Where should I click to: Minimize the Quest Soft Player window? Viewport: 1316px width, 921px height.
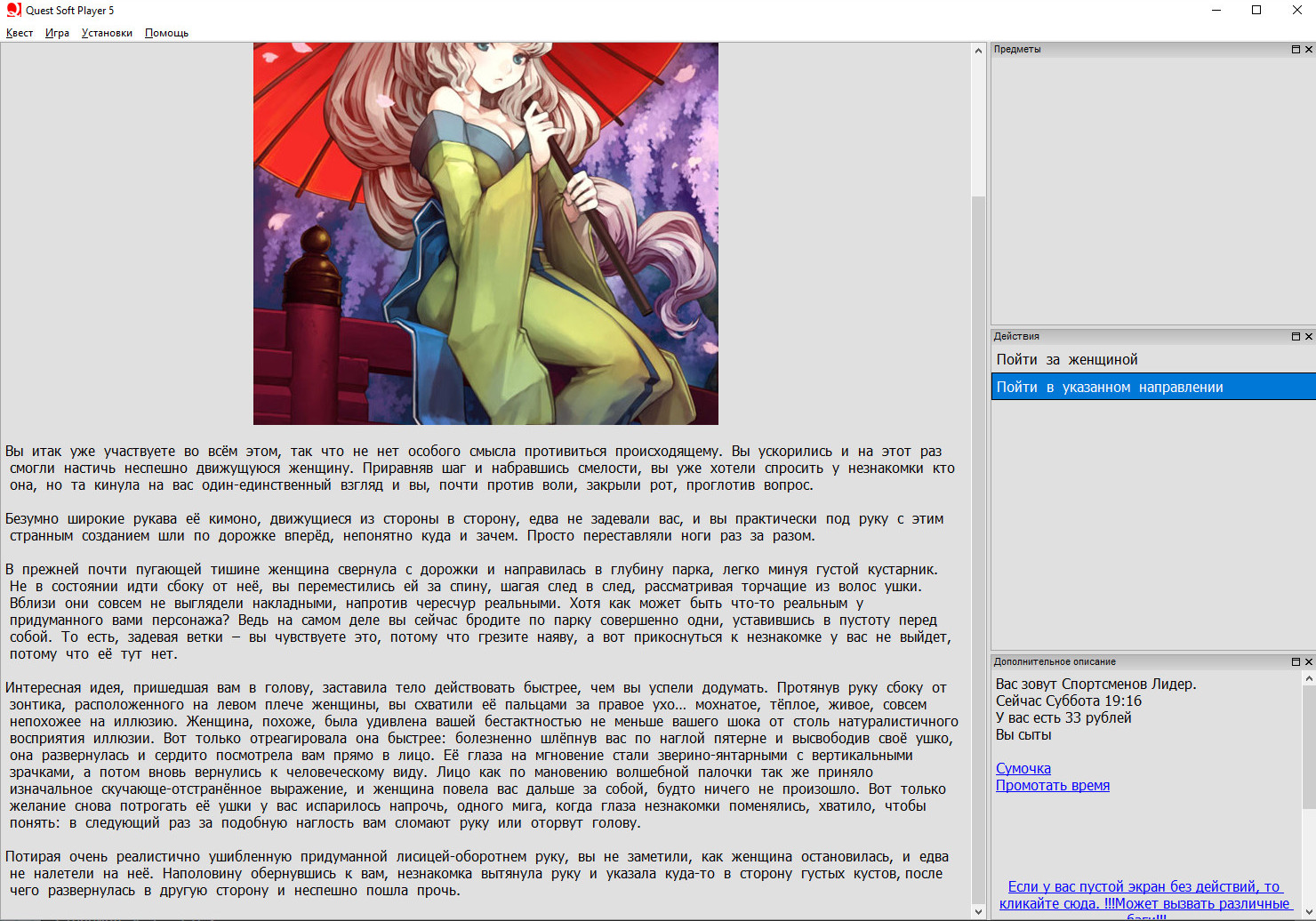pos(1216,11)
